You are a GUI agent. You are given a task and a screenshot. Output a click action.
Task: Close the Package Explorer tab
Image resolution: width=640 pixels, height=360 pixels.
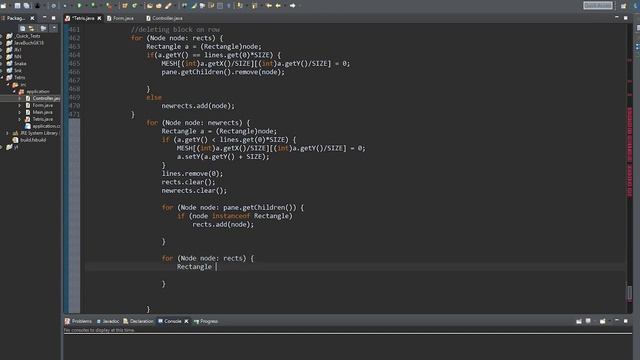(32, 18)
